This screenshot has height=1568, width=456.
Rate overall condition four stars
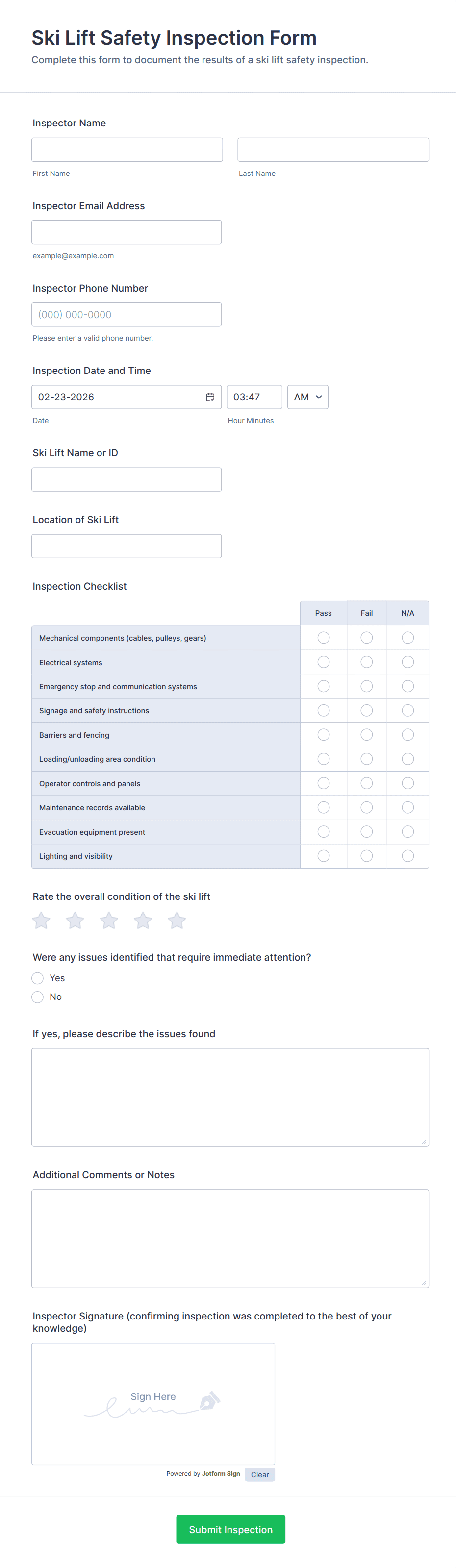[143, 921]
